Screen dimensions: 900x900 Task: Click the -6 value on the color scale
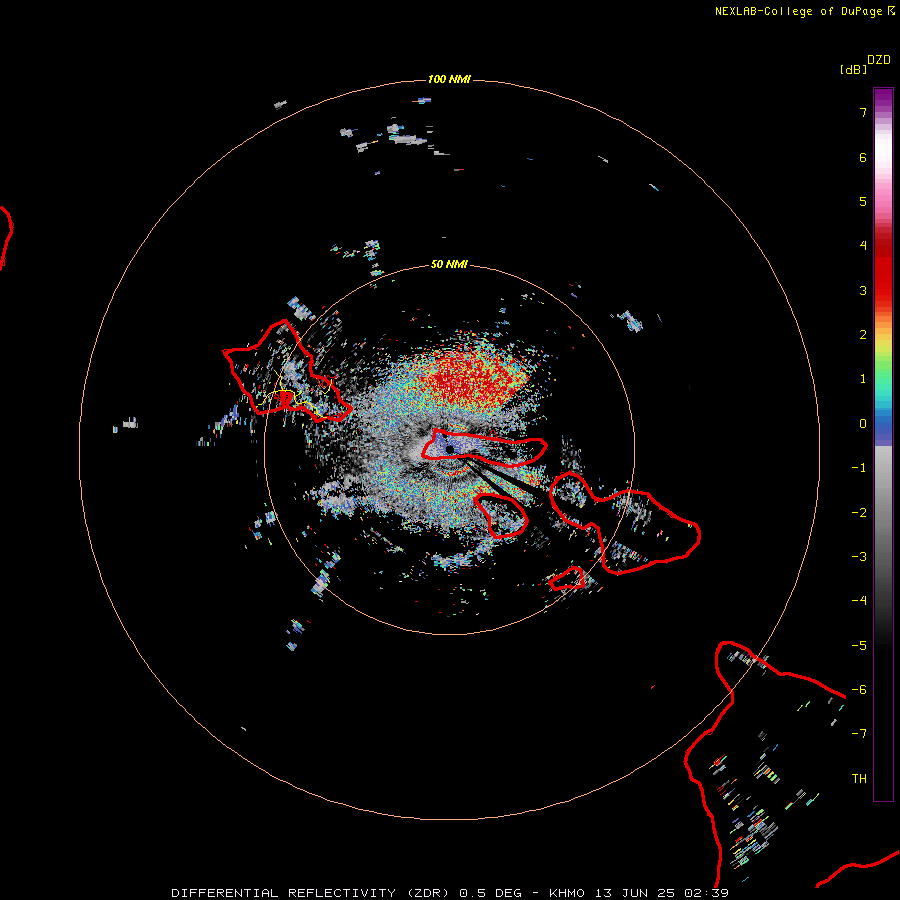(859, 690)
